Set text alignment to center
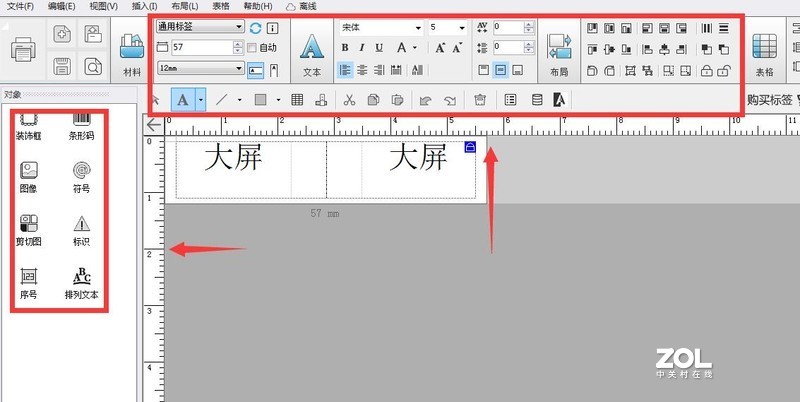Screen dimensions: 800x402 tap(362, 70)
